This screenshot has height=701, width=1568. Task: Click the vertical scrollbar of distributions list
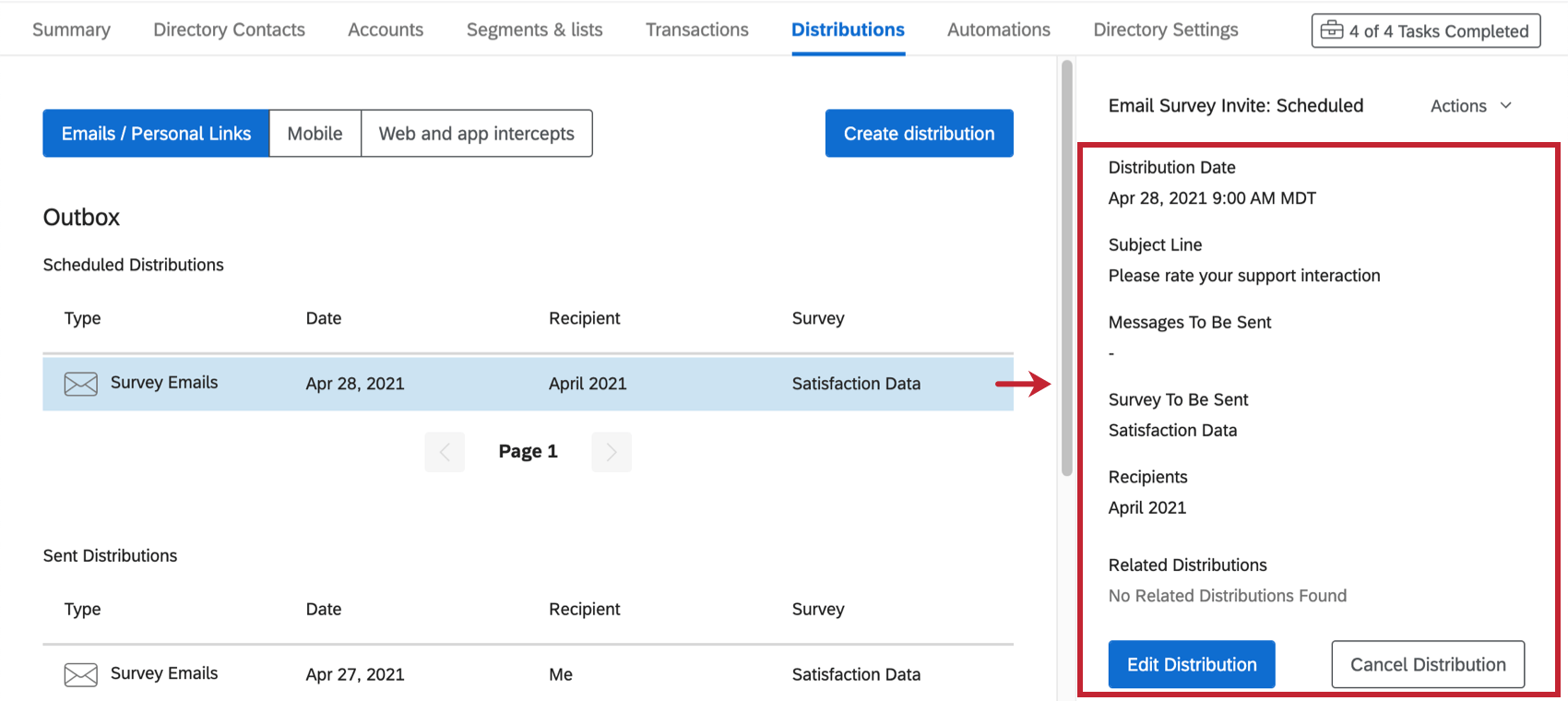pos(1067,267)
